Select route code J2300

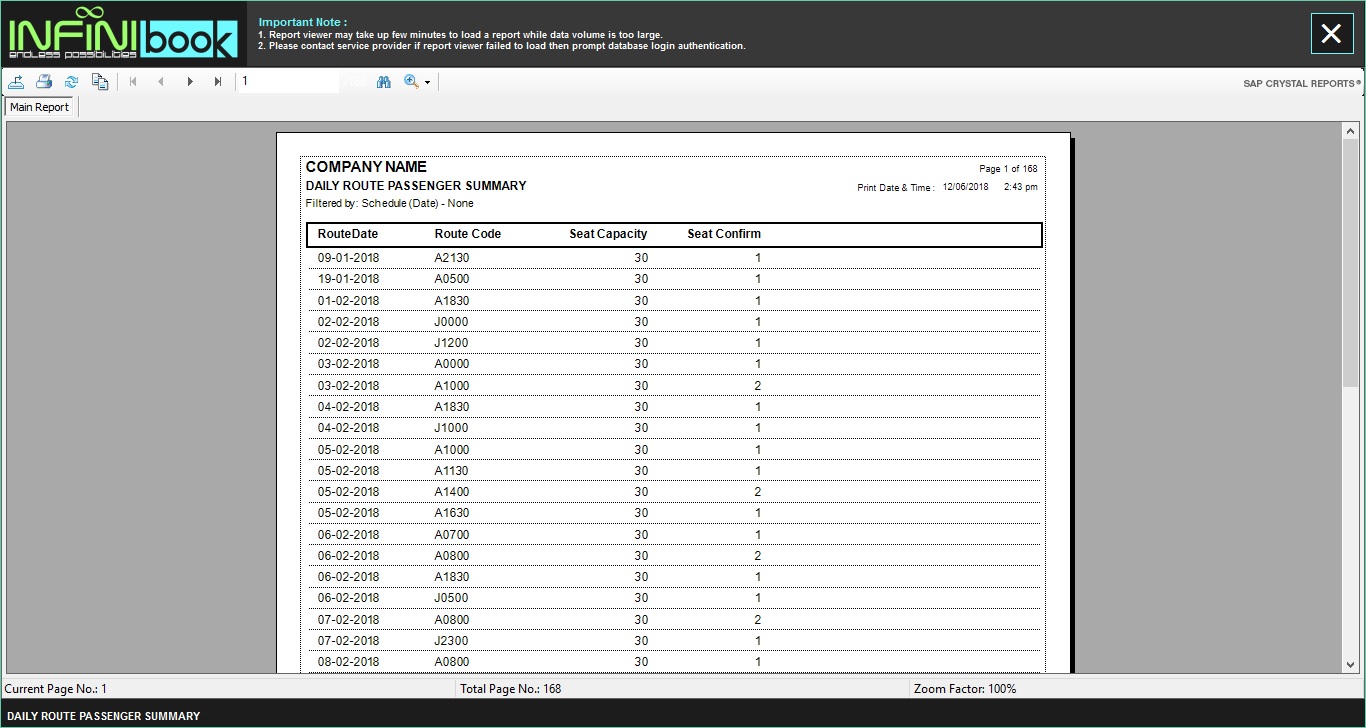click(452, 641)
